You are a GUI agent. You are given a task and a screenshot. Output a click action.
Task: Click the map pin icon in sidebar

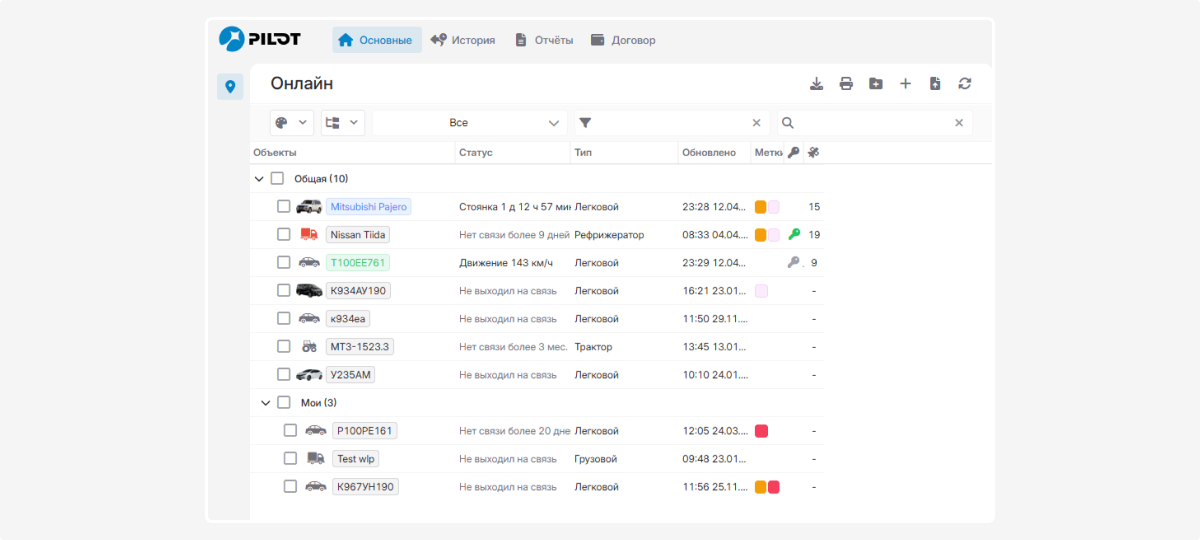point(230,87)
